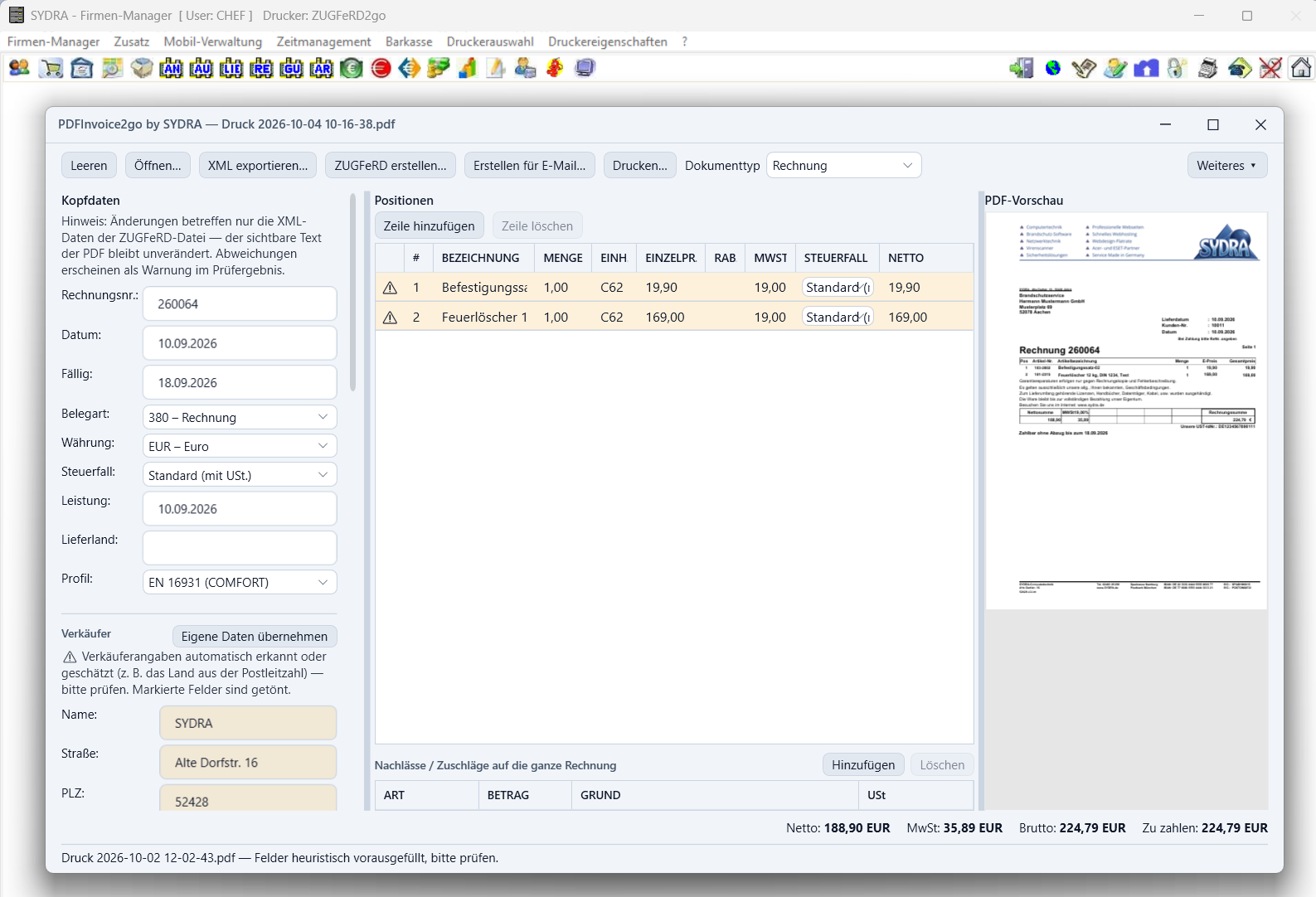The height and width of the screenshot is (897, 1316).
Task: Click the Leeren button
Action: click(x=89, y=165)
